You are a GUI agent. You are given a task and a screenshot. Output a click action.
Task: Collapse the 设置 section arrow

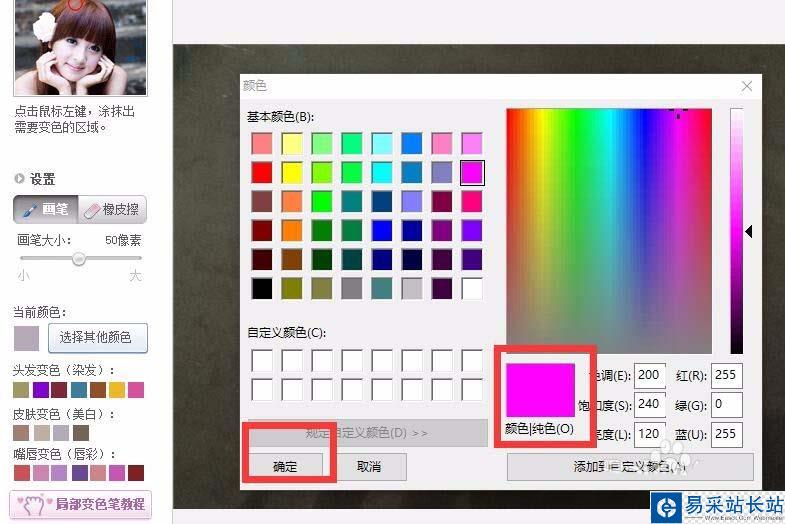click(x=20, y=179)
